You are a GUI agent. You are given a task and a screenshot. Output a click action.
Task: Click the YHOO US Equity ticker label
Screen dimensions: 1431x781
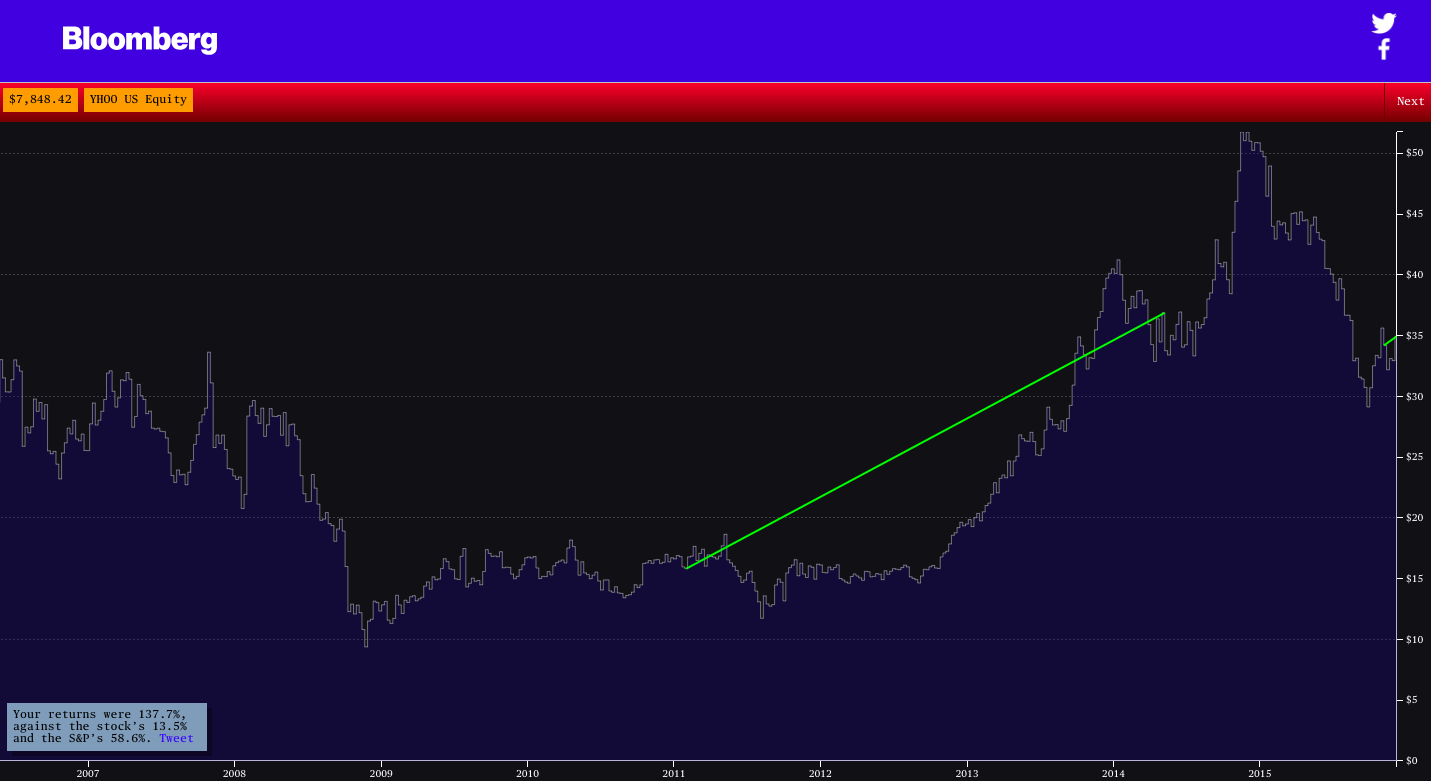pos(138,99)
